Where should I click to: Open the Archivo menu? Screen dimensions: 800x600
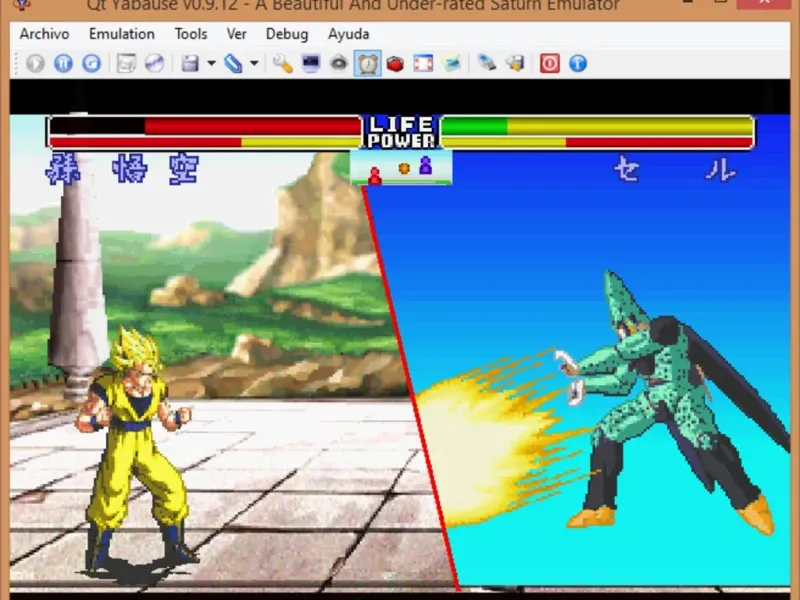click(44, 34)
